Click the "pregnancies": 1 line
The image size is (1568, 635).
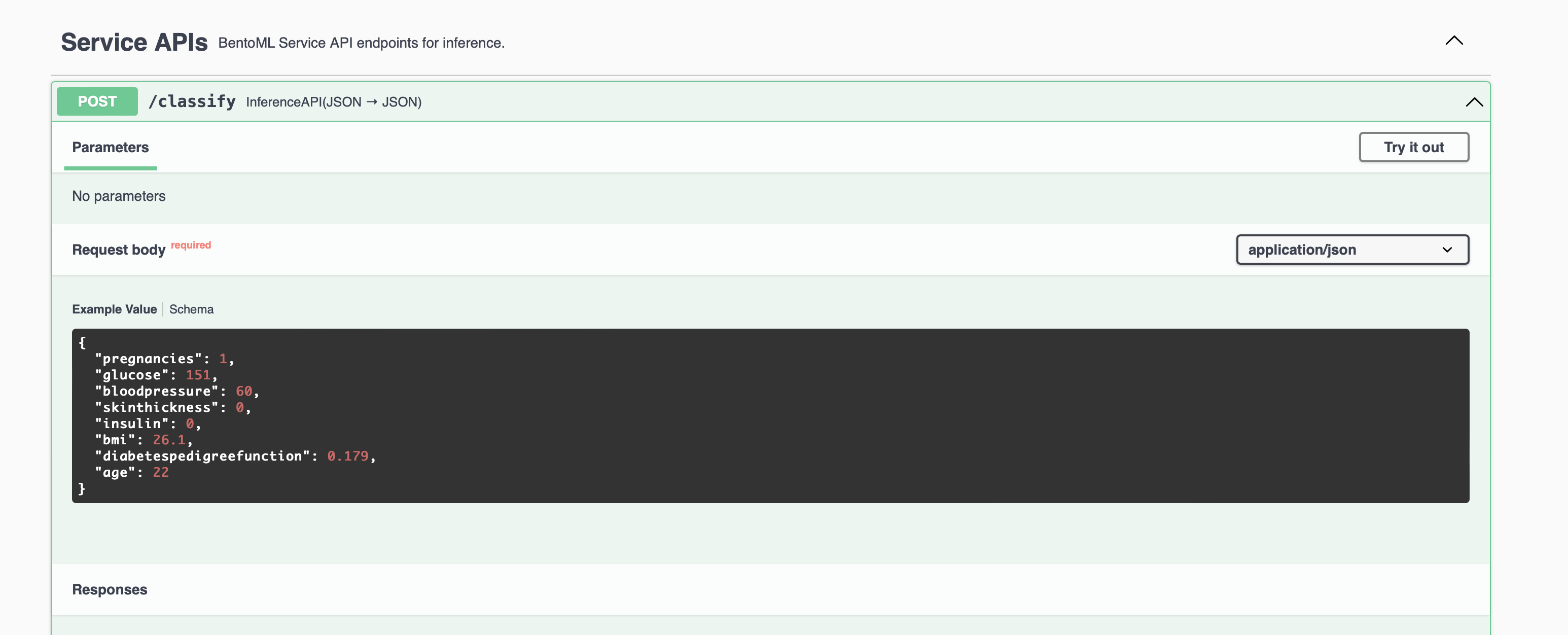(x=164, y=359)
